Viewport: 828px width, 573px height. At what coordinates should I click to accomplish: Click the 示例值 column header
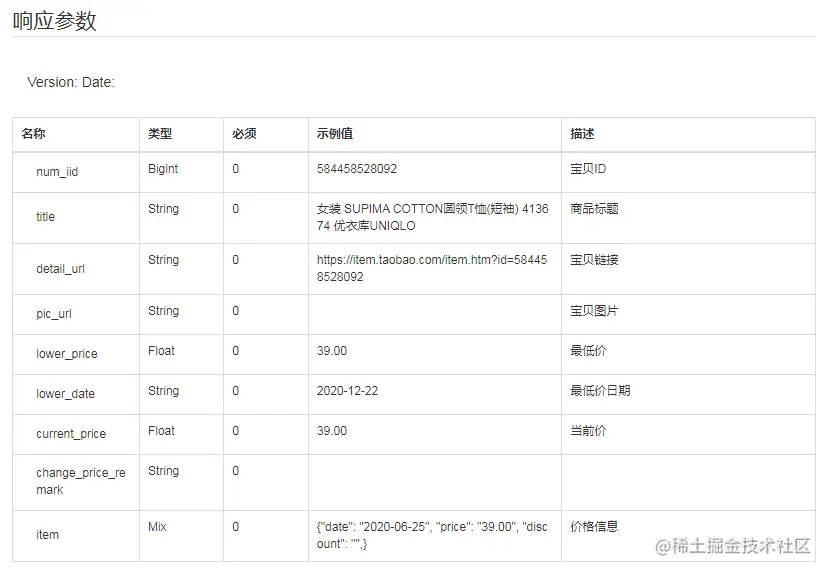[335, 134]
